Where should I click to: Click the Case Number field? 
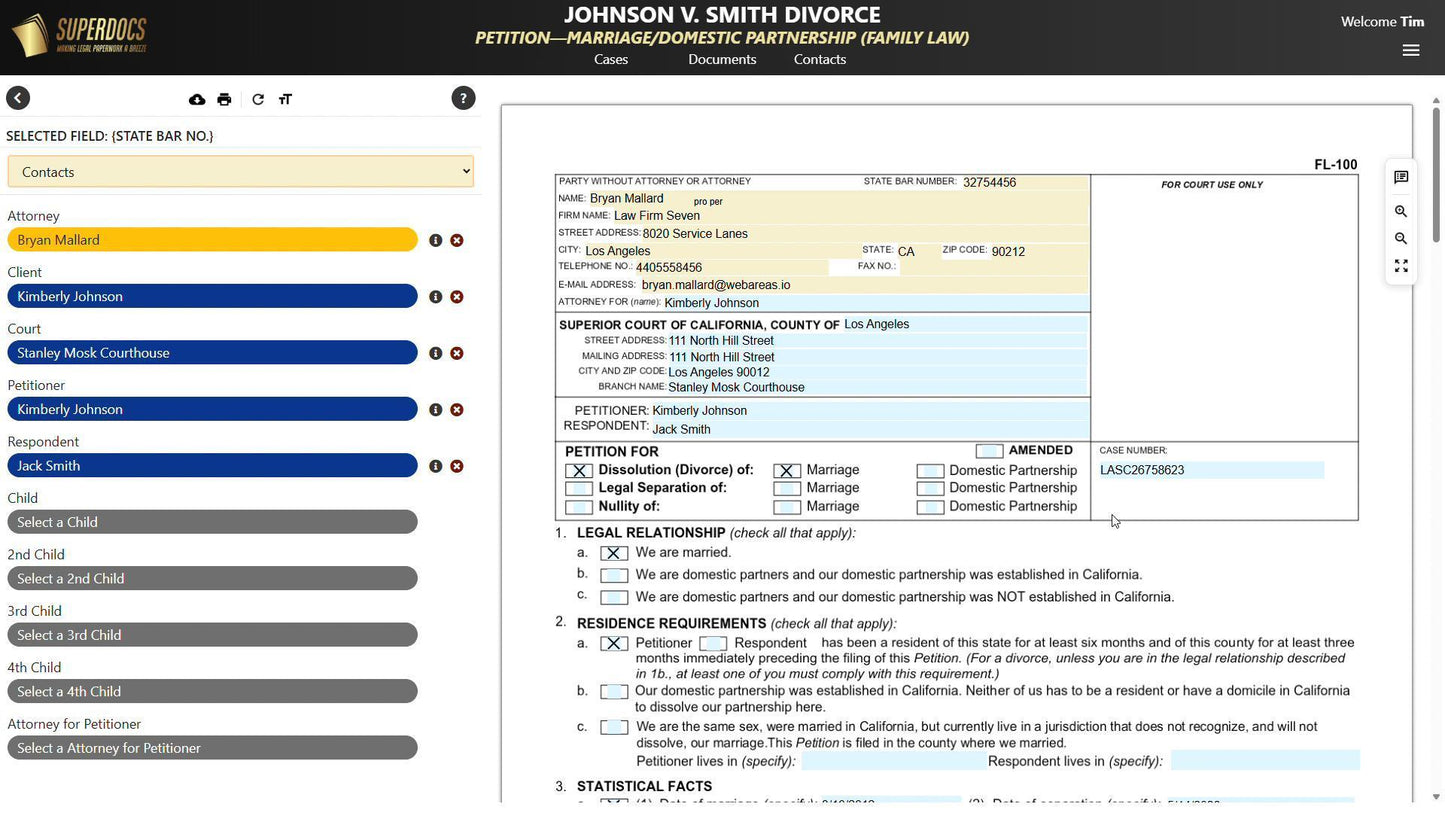point(1211,470)
